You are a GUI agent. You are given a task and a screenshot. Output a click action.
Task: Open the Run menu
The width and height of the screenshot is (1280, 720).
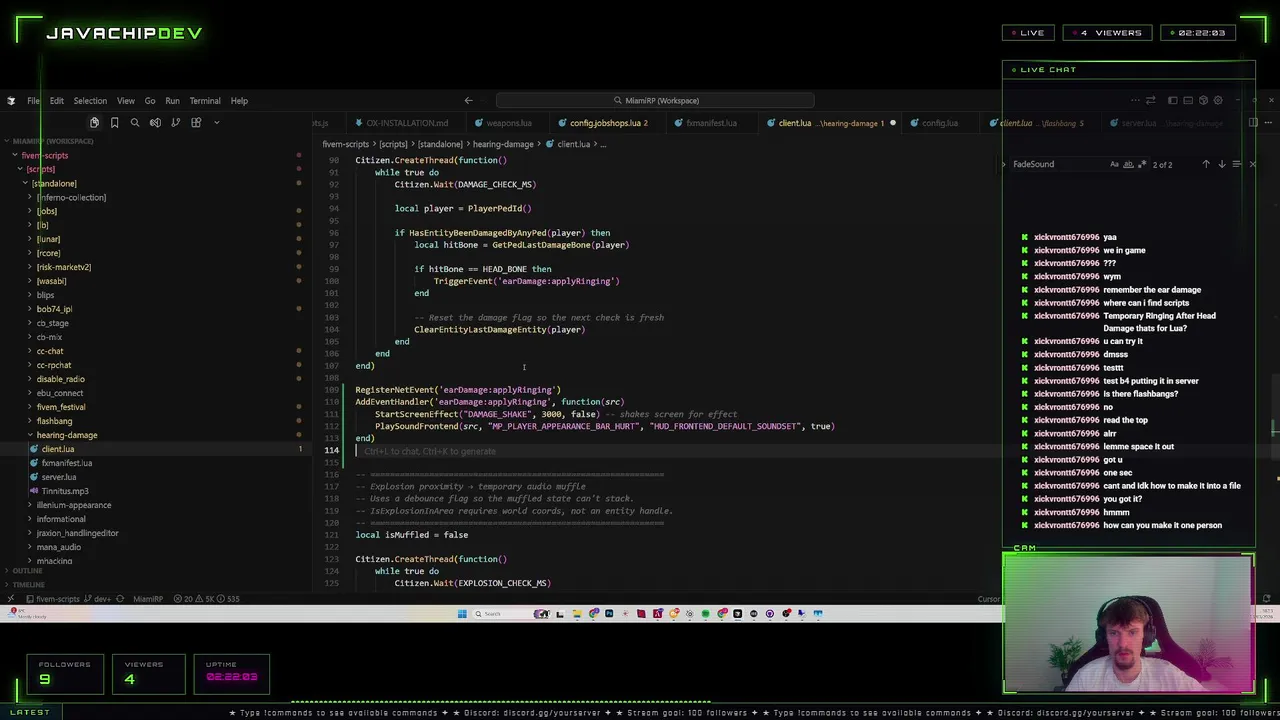point(172,100)
